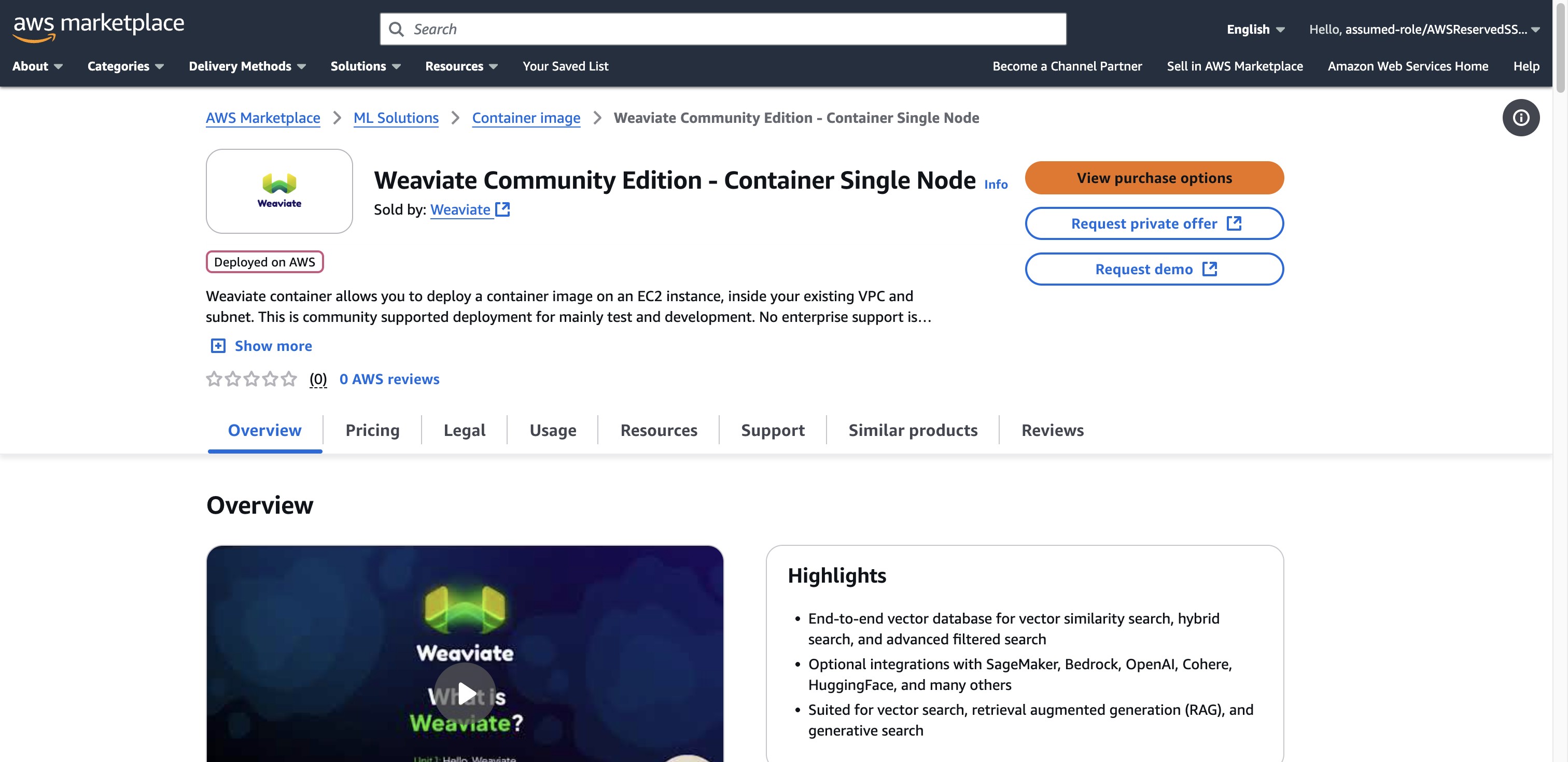Open the account Hello assumed-role menu
1568x762 pixels.
coord(1424,29)
